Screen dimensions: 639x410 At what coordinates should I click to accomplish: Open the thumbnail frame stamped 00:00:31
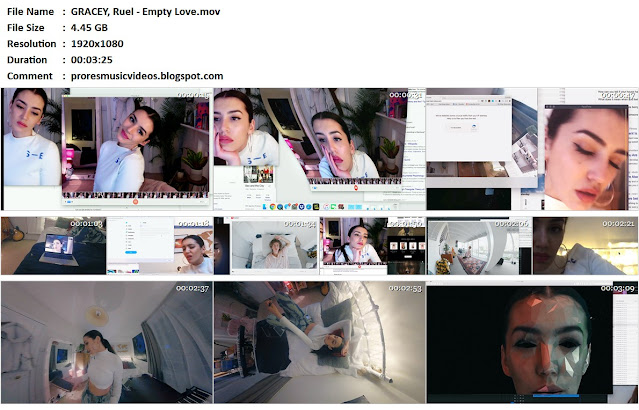tap(320, 149)
